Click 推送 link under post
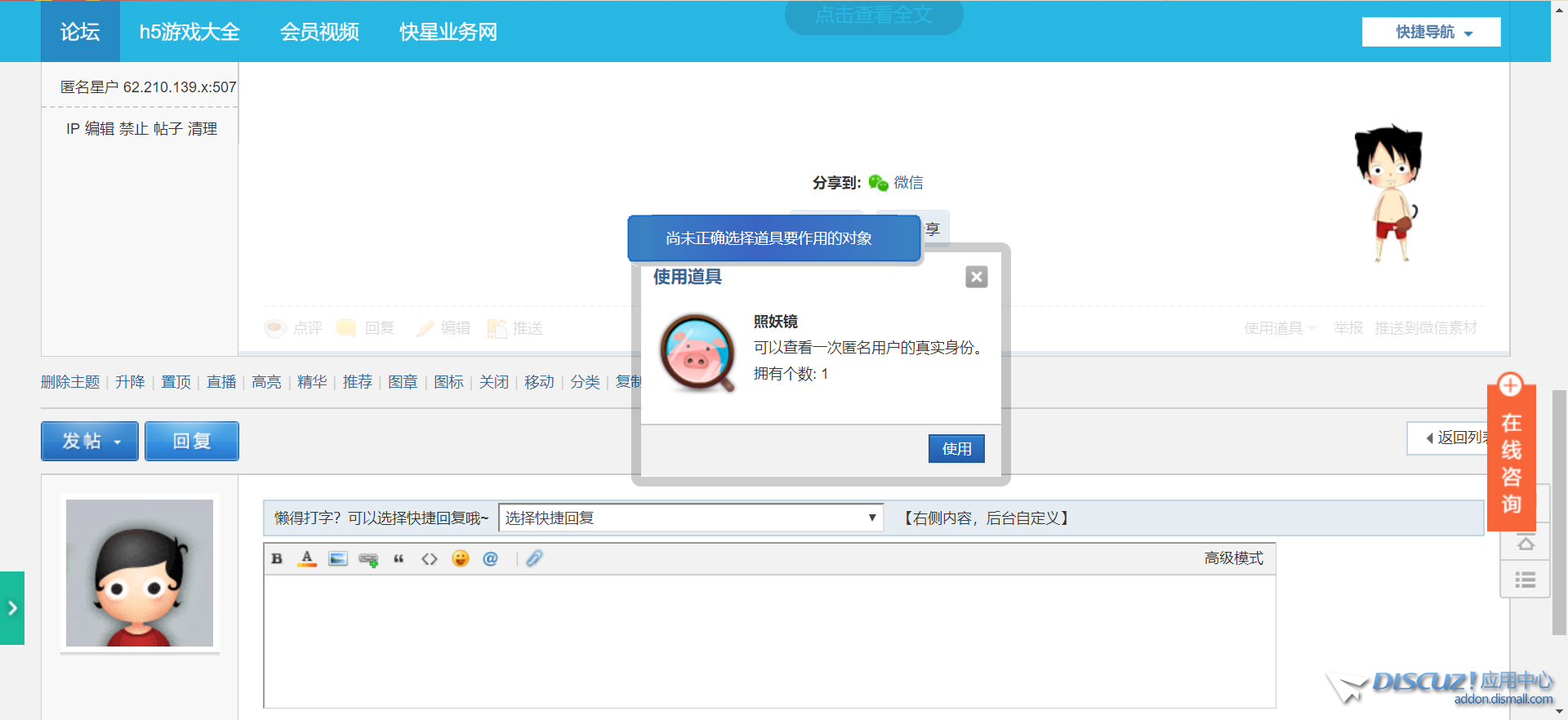Image resolution: width=1568 pixels, height=720 pixels. click(x=515, y=328)
